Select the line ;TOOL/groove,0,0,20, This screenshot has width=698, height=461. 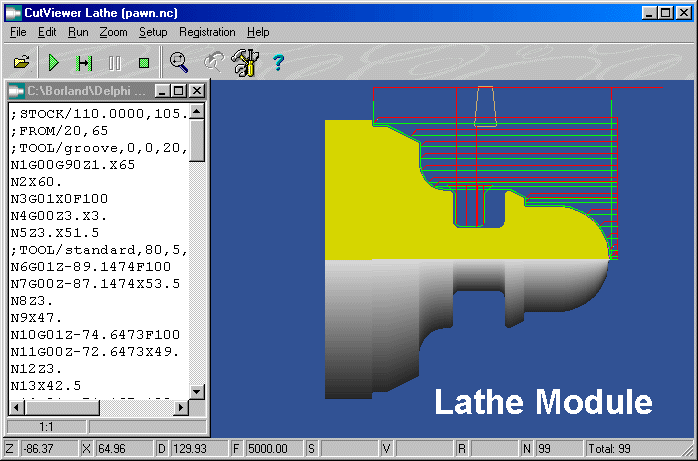click(x=99, y=147)
